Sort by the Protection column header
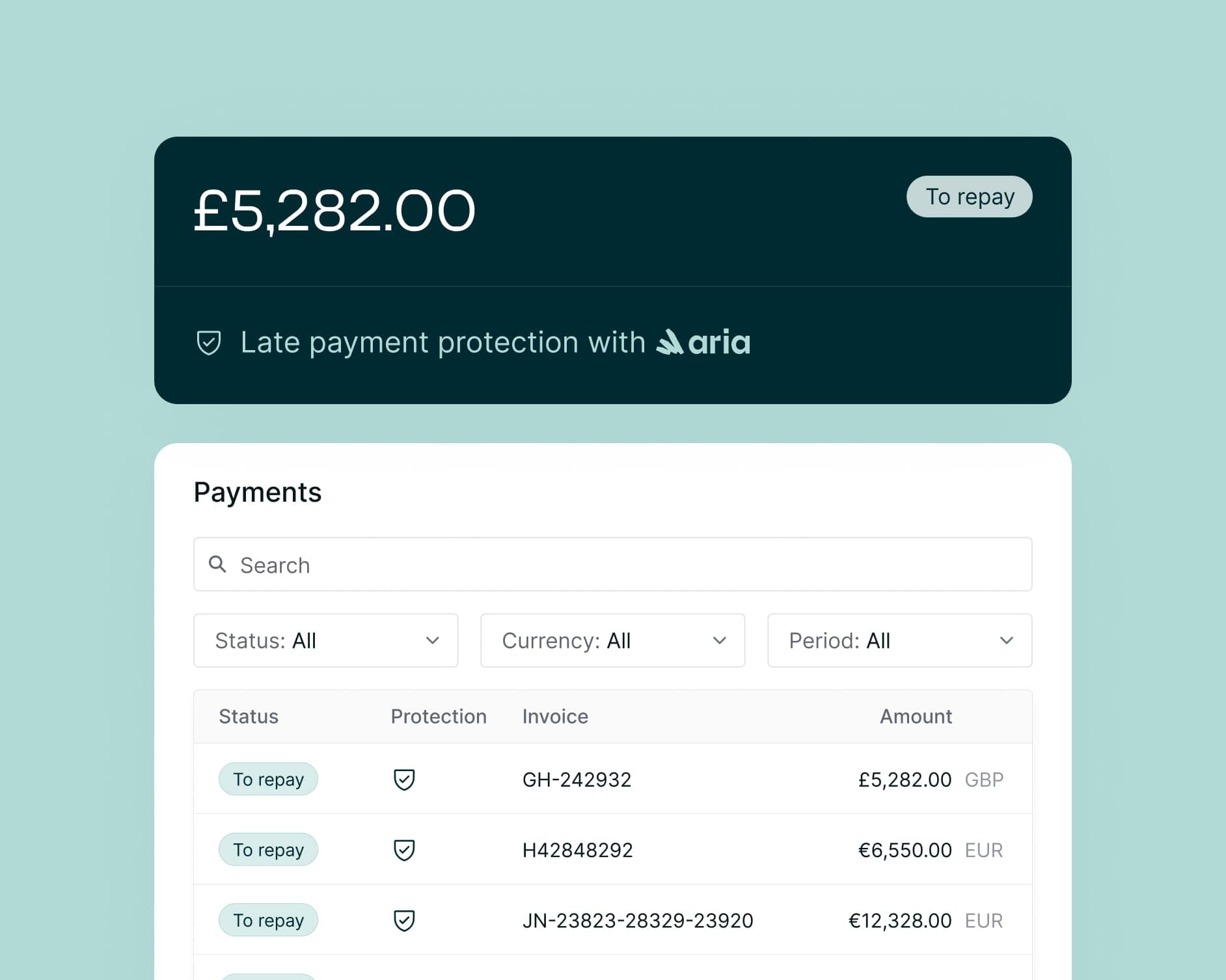This screenshot has height=980, width=1226. pyautogui.click(x=439, y=716)
